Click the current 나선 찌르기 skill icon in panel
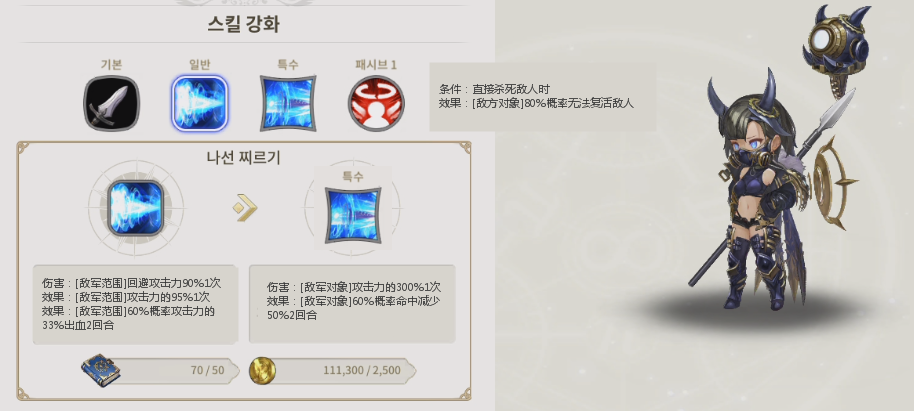This screenshot has height=411, width=914. pyautogui.click(x=136, y=208)
